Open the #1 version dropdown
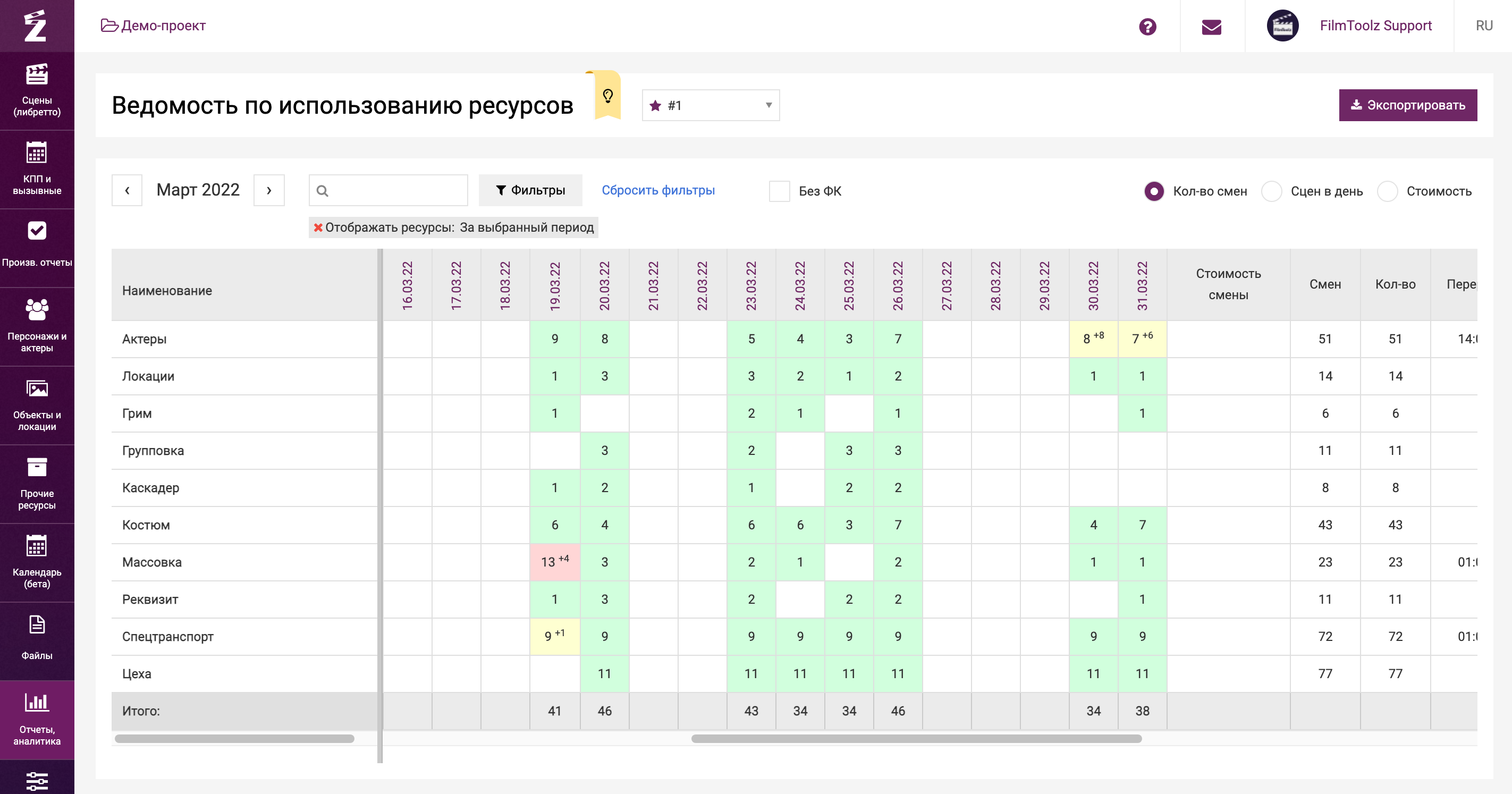 (710, 106)
